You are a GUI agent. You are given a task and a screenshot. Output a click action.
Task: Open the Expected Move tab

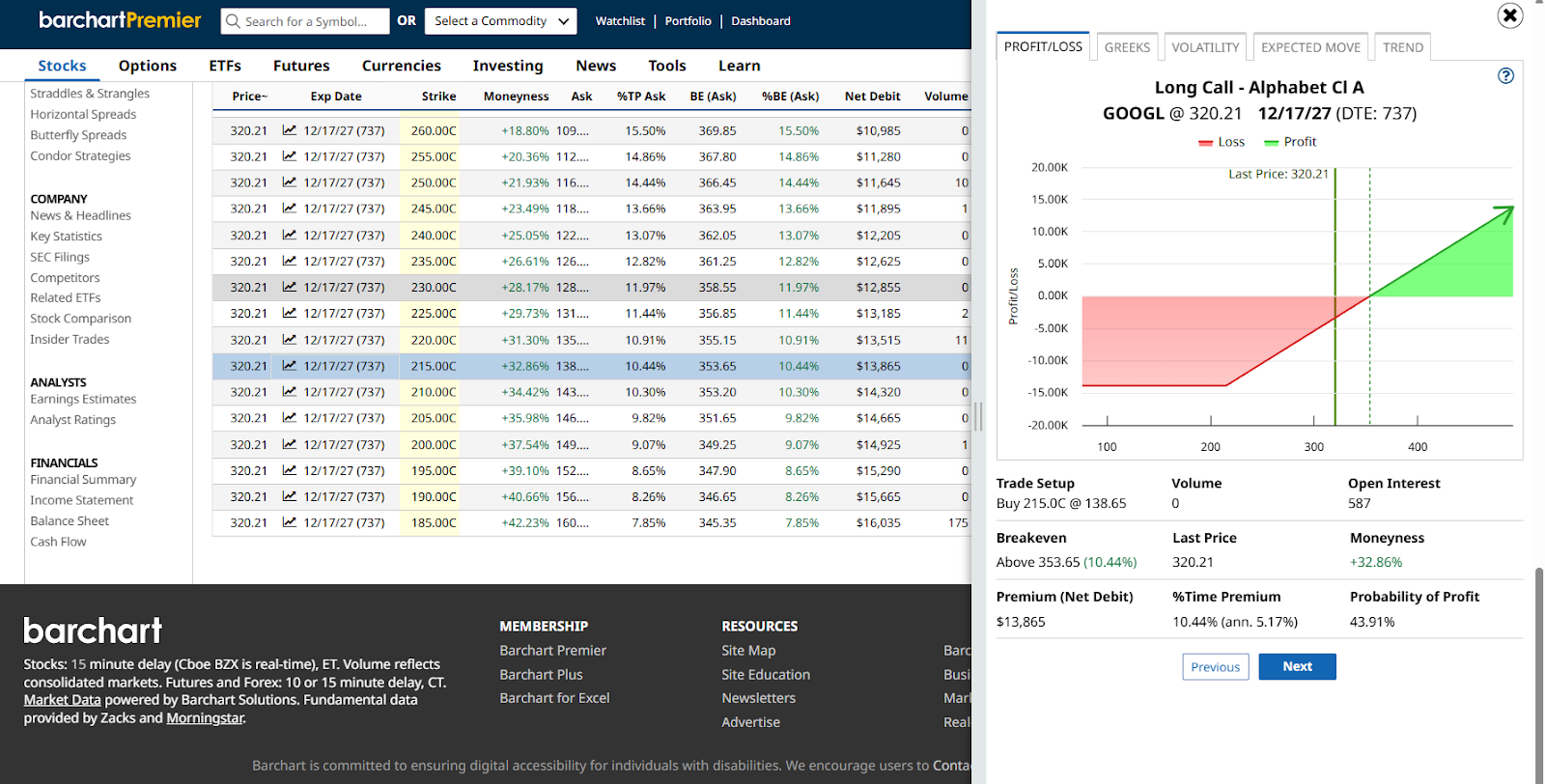[1310, 47]
